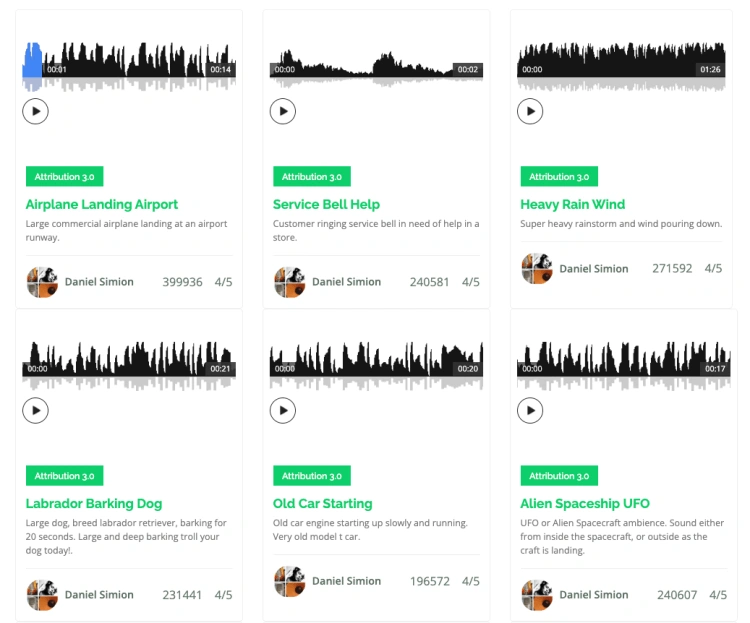Click description 'Old car engine starting up slowly and running.'
The width and height of the screenshot is (750, 623).
coord(370,523)
